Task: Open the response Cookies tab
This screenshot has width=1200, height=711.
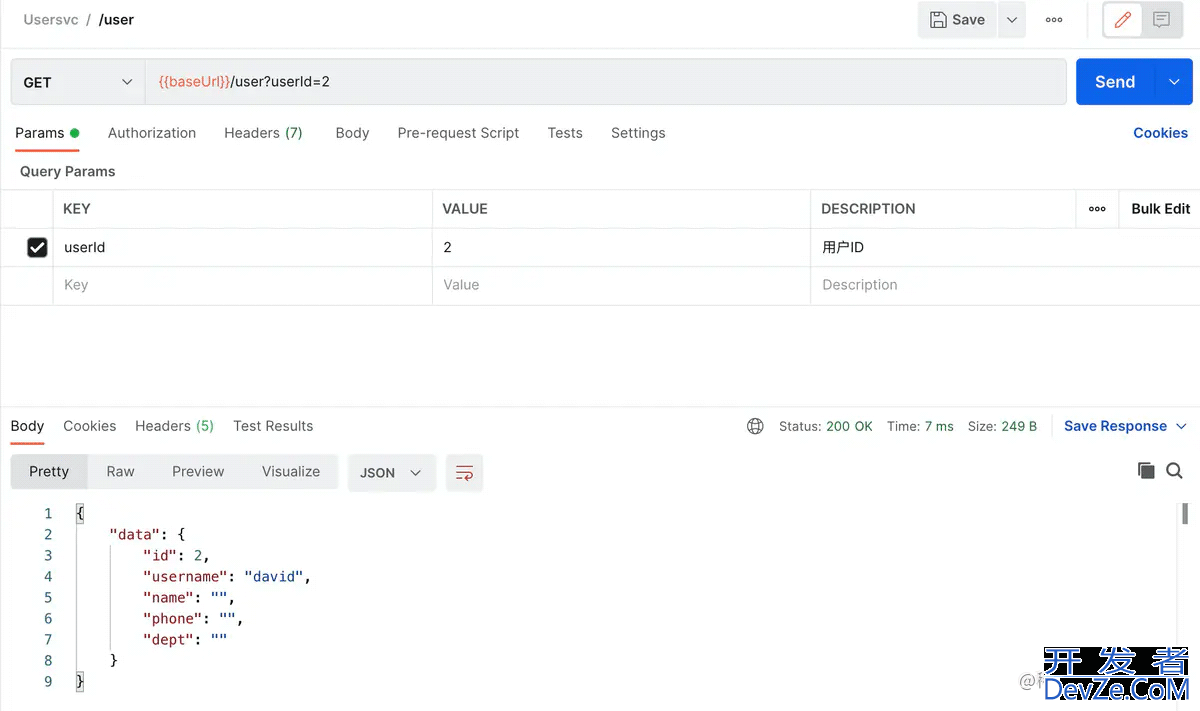Action: click(90, 426)
